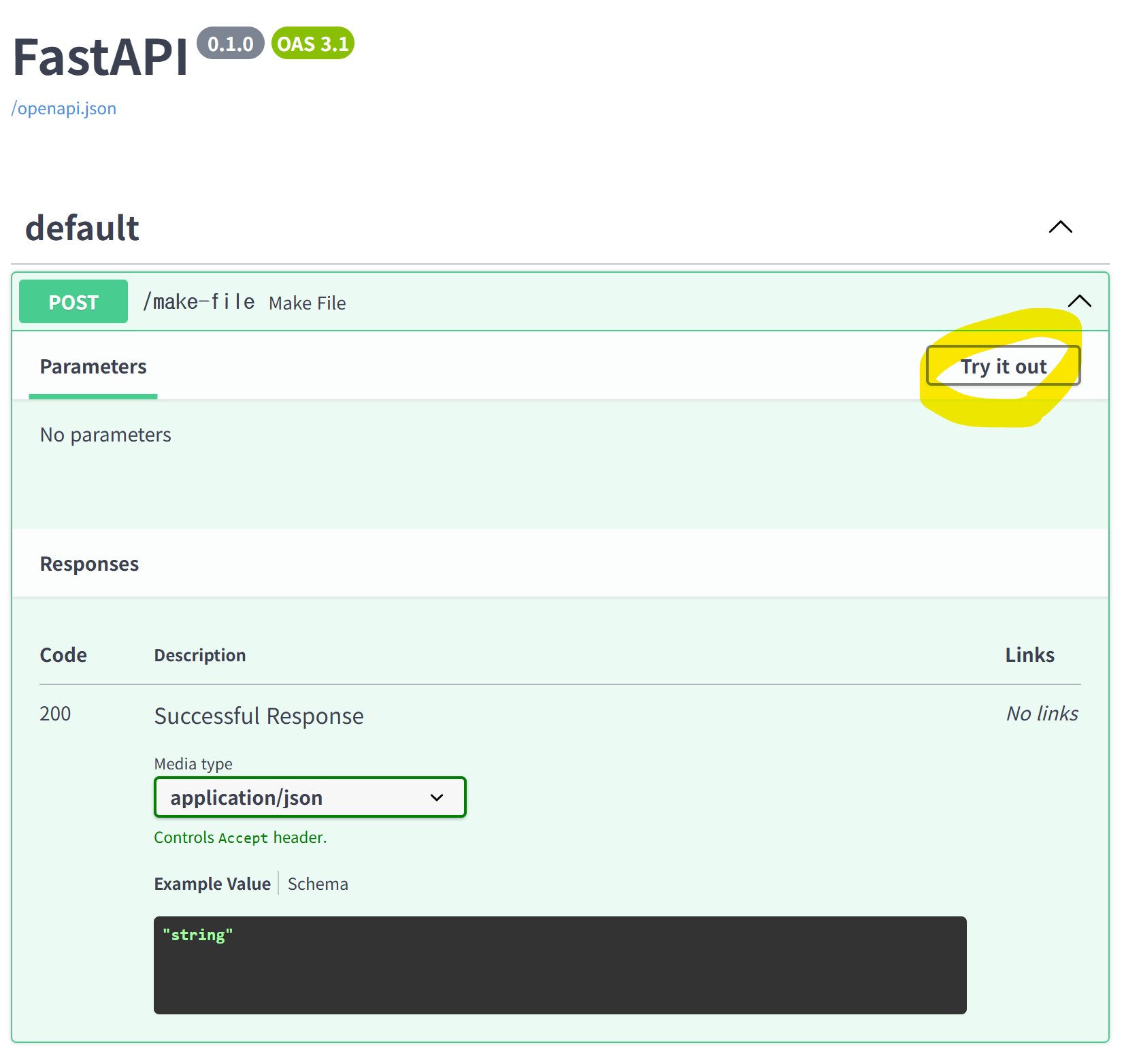Click the Try it out button

[x=1003, y=366]
